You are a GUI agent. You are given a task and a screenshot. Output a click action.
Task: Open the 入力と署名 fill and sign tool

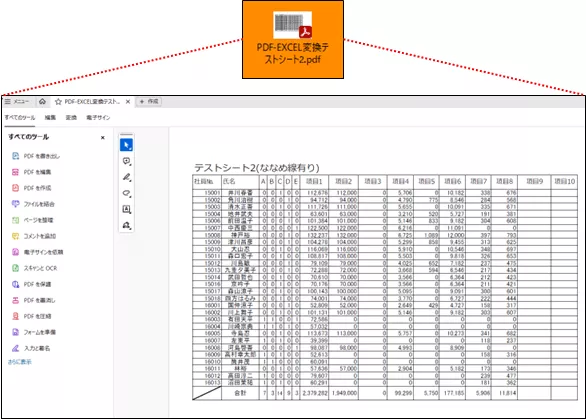click(31, 348)
